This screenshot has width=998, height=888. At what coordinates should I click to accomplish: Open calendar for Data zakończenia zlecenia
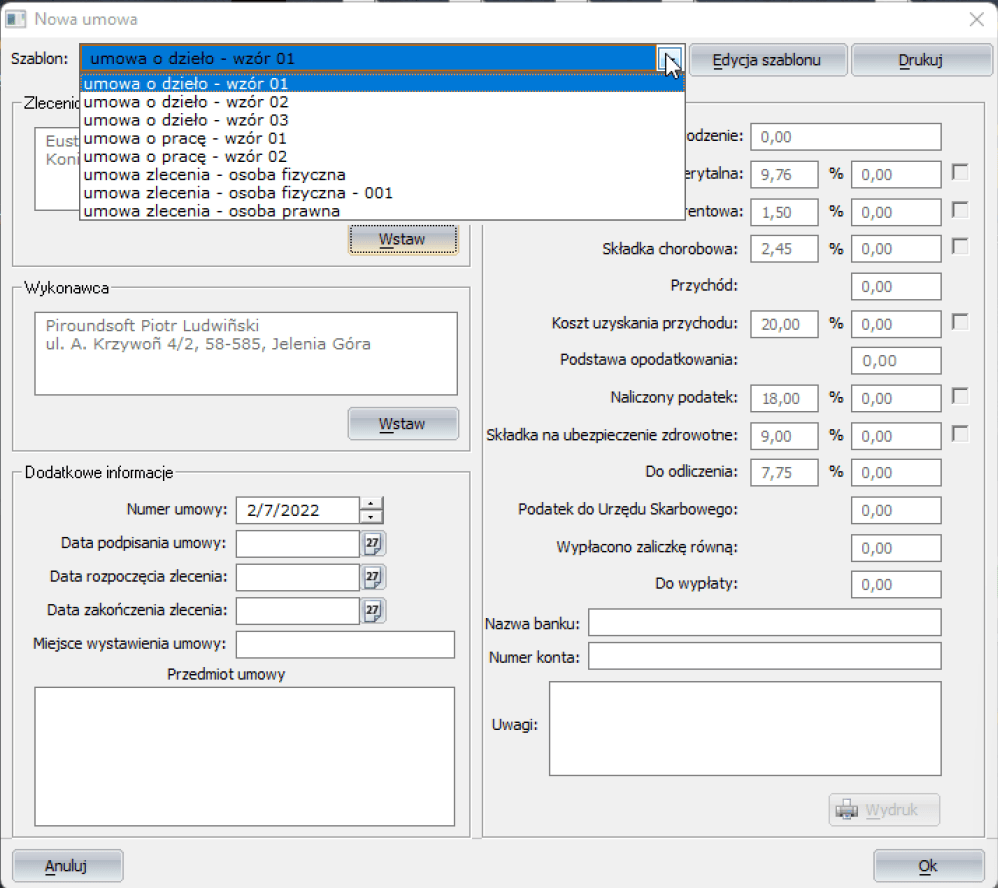[x=372, y=610]
